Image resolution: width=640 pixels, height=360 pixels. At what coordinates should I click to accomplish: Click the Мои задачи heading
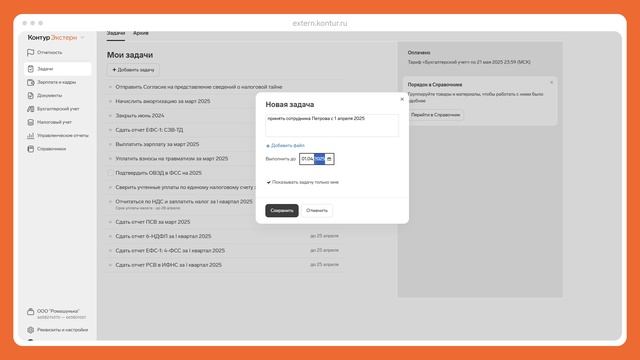click(130, 55)
